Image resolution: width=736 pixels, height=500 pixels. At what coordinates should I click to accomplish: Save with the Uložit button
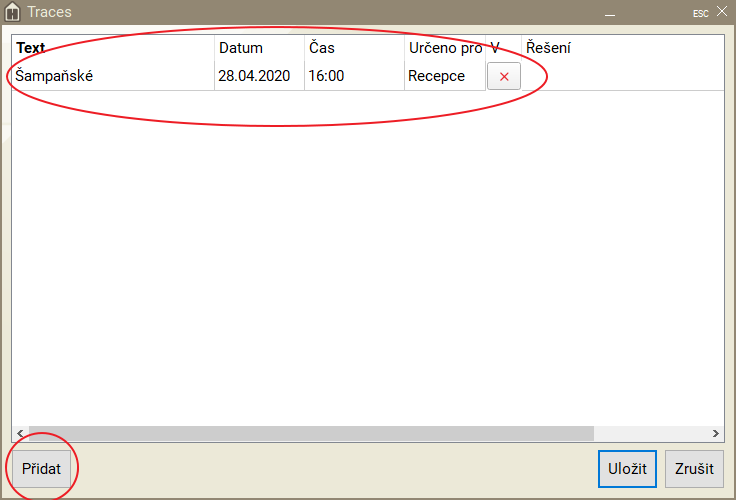click(x=627, y=469)
